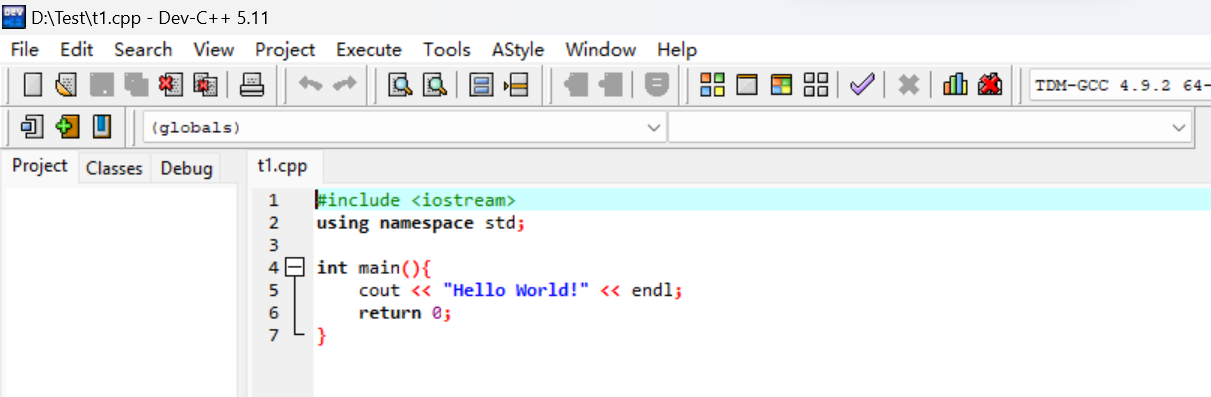This screenshot has width=1211, height=397.
Task: Open the Edit menu
Action: 76,50
